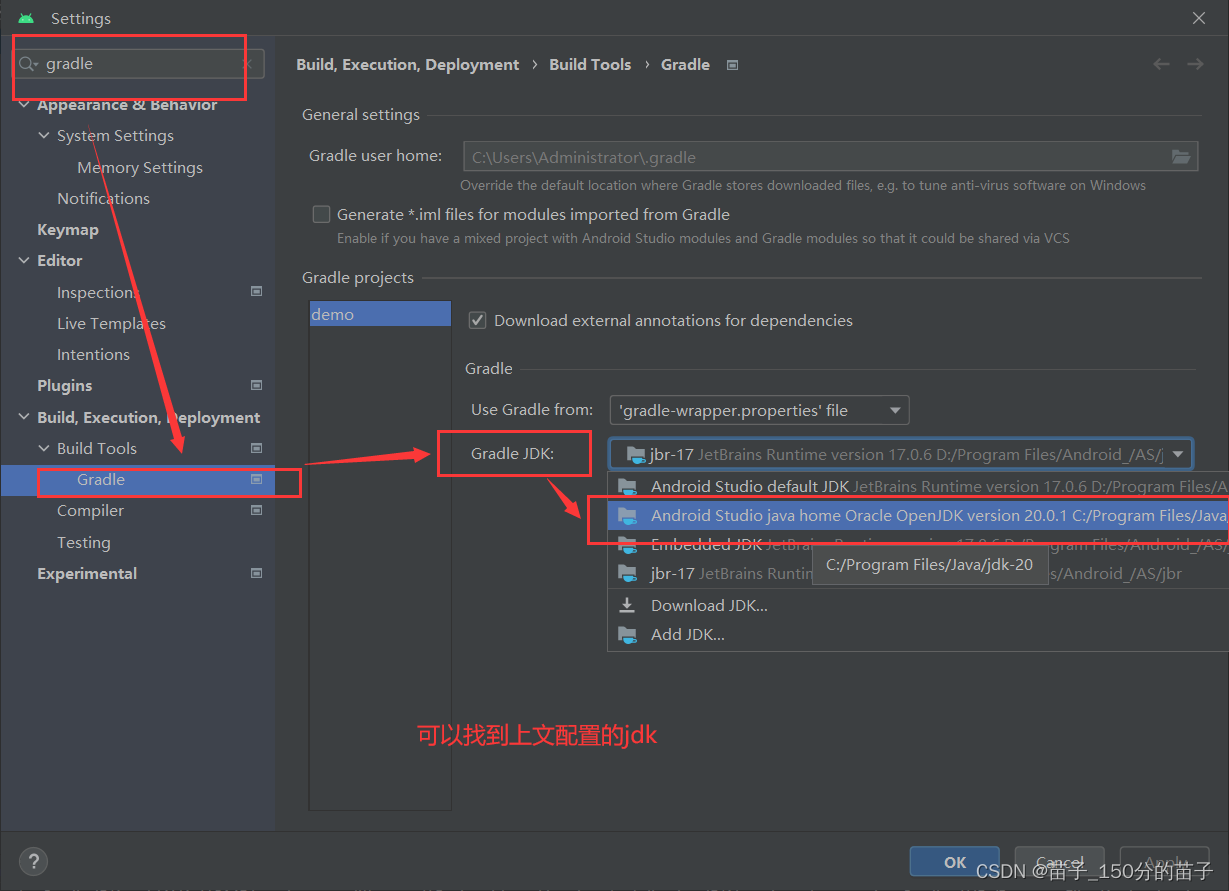This screenshot has width=1229, height=891.
Task: Navigate to Build Tools via the breadcrumb
Action: click(590, 64)
